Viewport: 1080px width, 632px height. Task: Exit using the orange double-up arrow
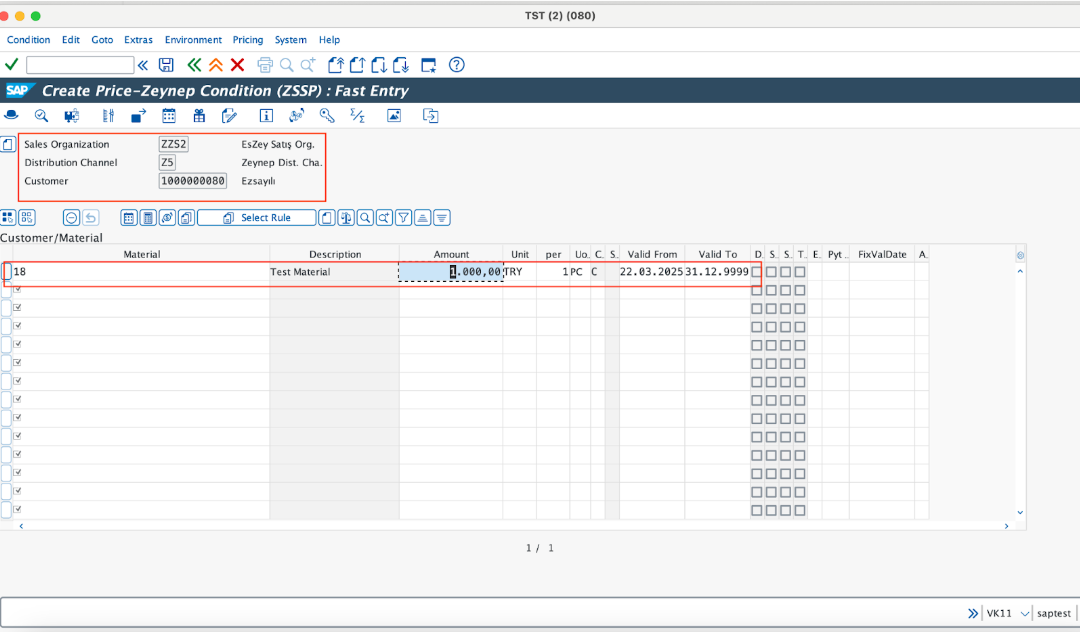pos(216,65)
